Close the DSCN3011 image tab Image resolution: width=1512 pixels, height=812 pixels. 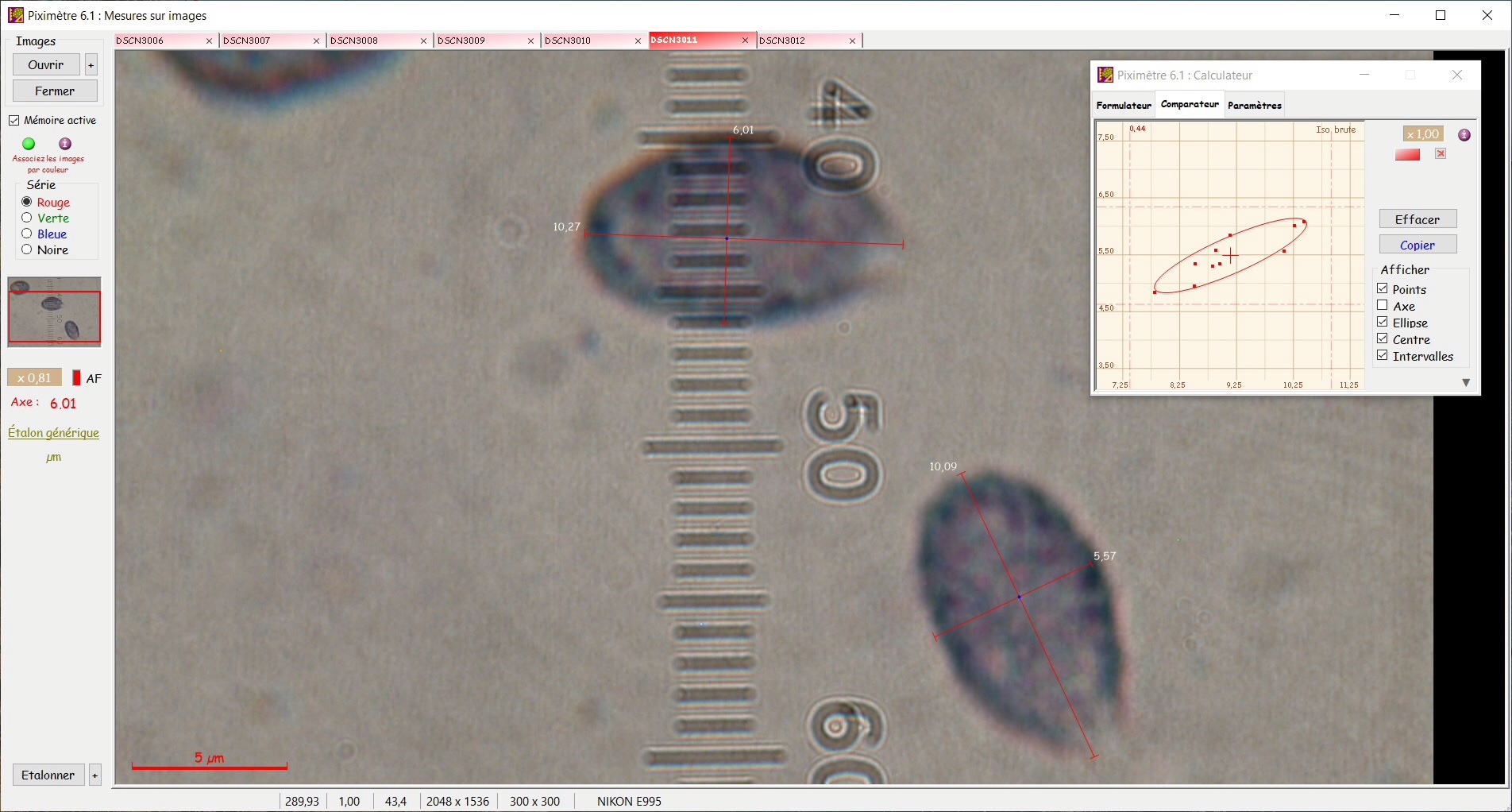pos(745,41)
